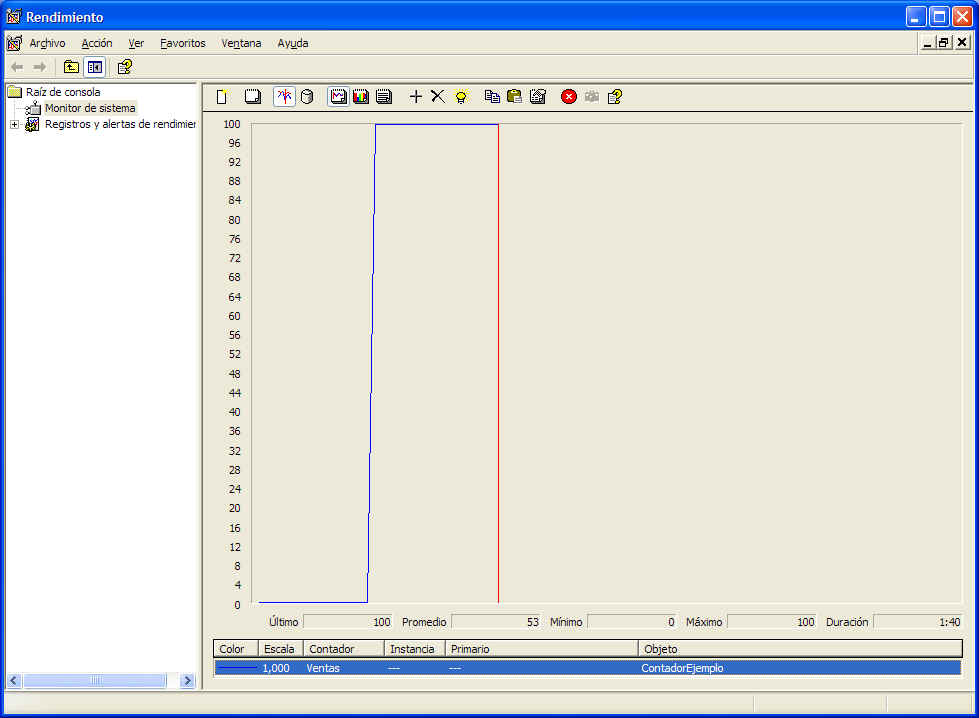Viewport: 979px width, 718px height.
Task: Delete selected counter with X icon
Action: [437, 97]
